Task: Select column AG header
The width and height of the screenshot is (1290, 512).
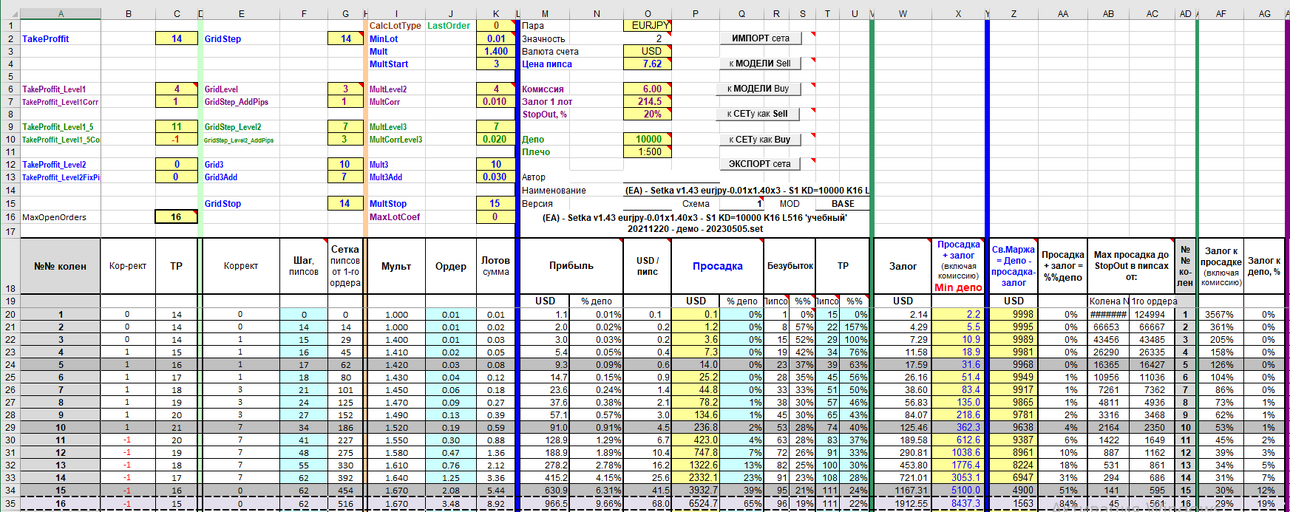Action: pos(1265,13)
